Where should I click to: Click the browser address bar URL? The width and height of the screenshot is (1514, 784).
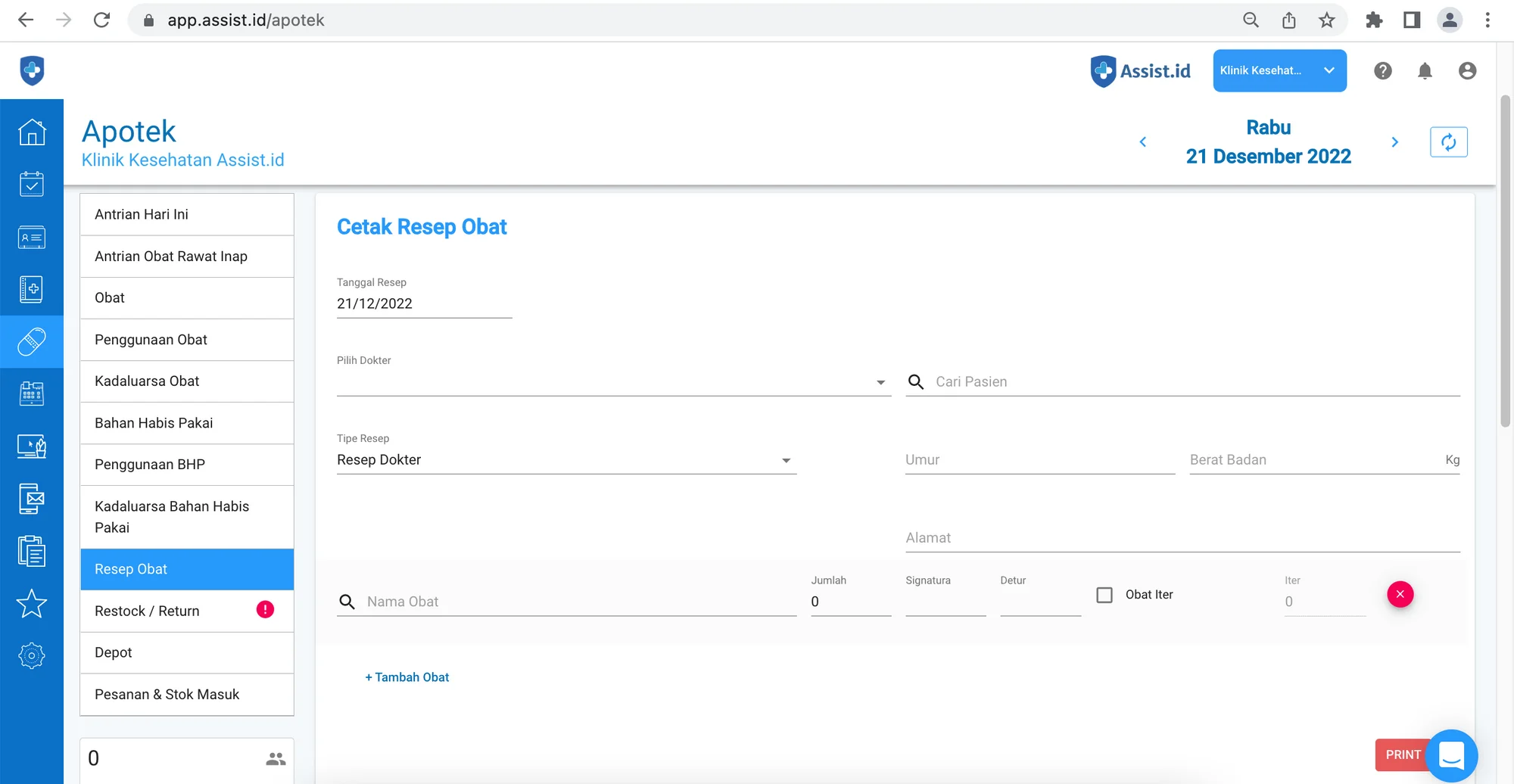[246, 20]
